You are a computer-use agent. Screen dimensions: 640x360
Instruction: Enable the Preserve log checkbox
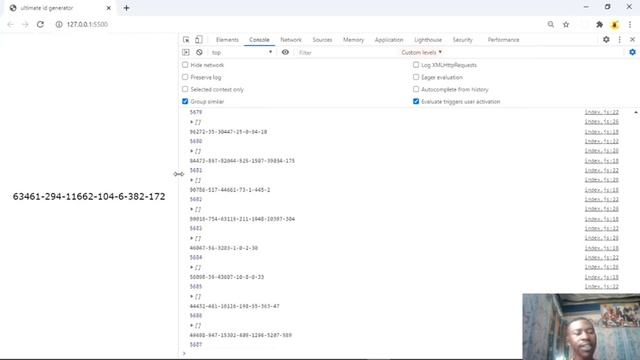tap(185, 77)
